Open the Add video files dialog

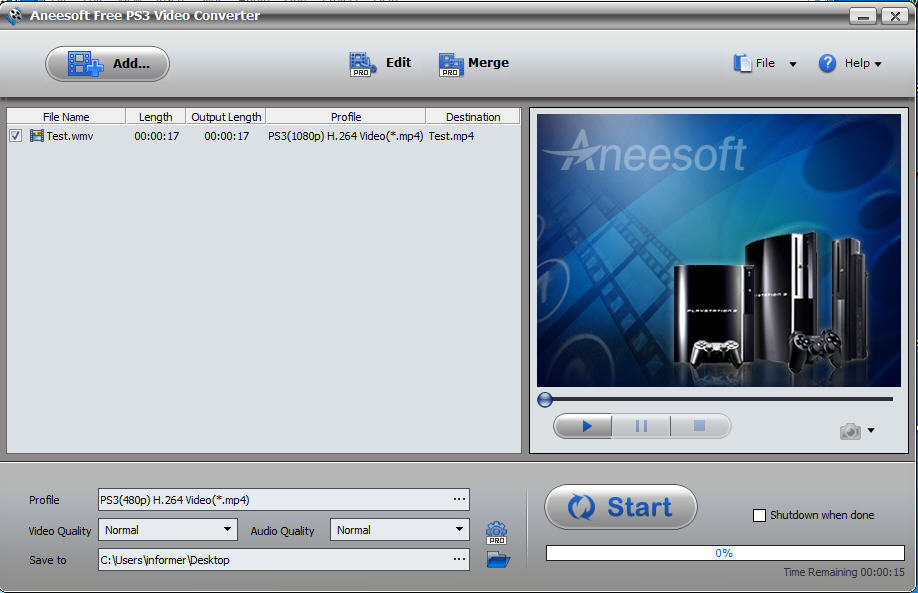[107, 63]
